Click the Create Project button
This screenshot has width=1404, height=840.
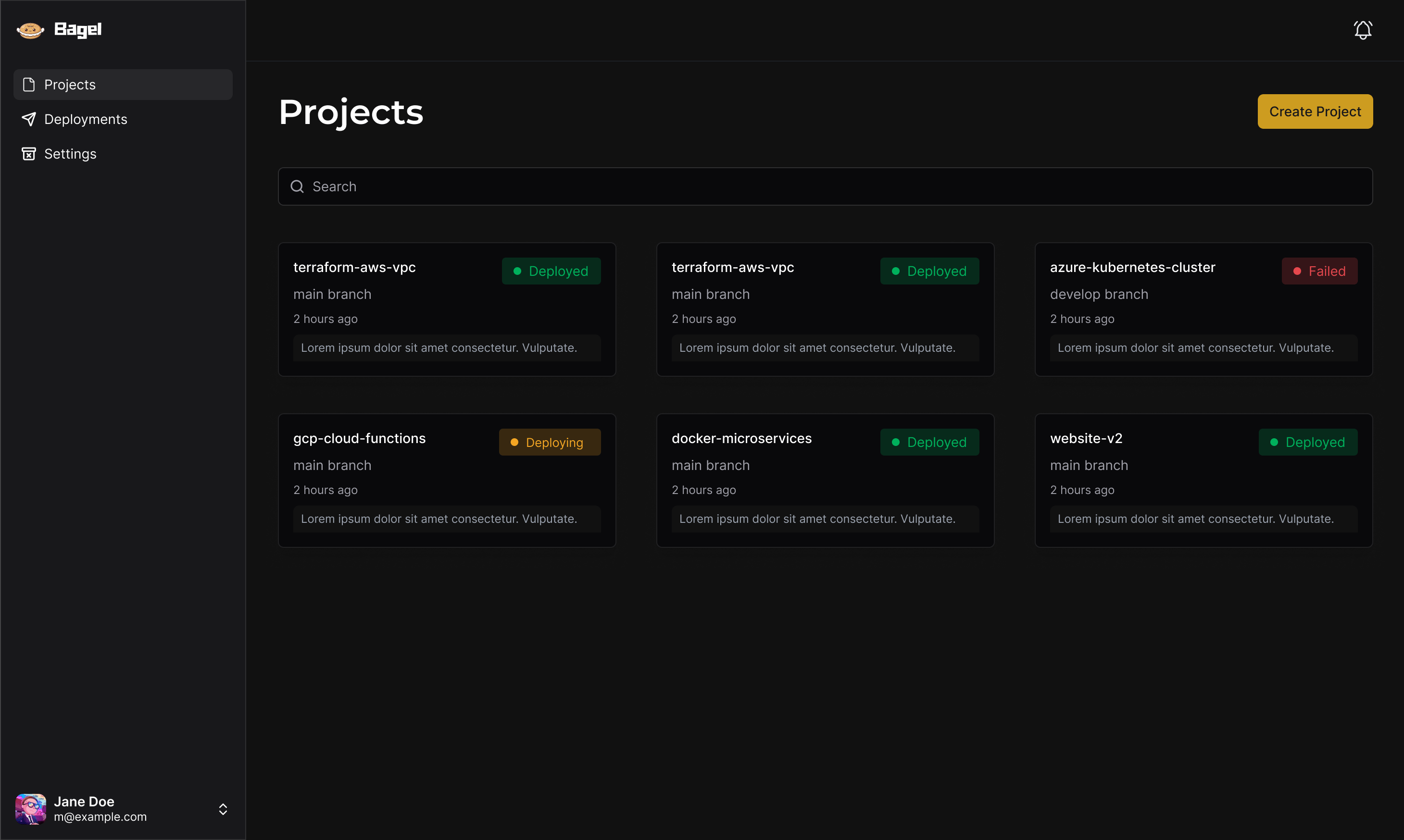coord(1315,111)
